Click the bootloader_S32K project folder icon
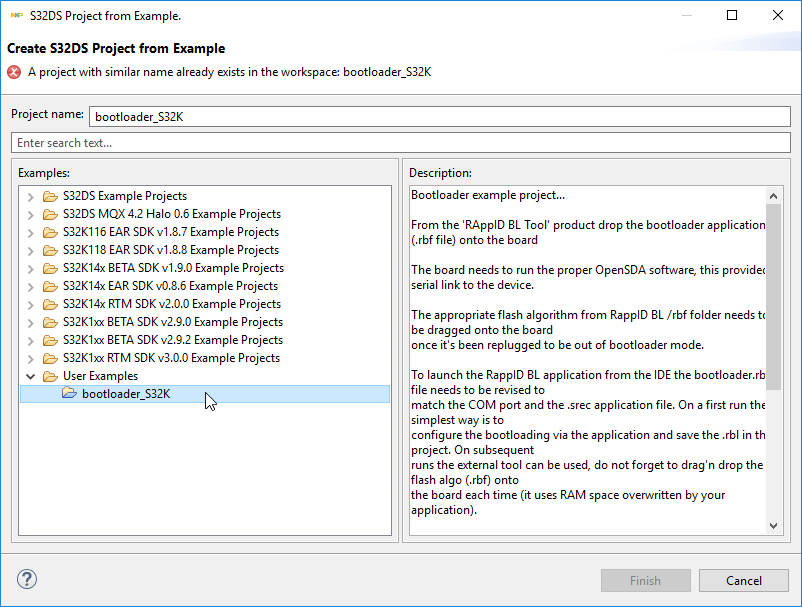 pos(69,393)
